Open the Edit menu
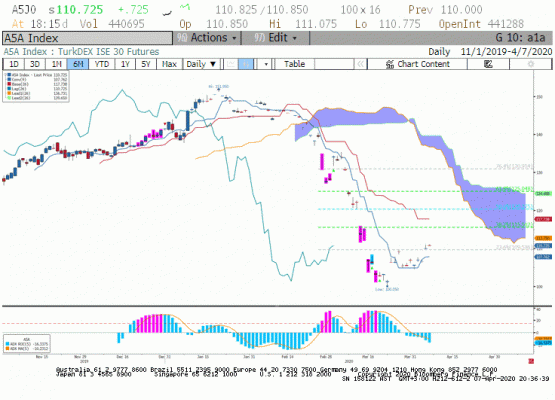Screen dimensions: 555x400 [x=275, y=38]
